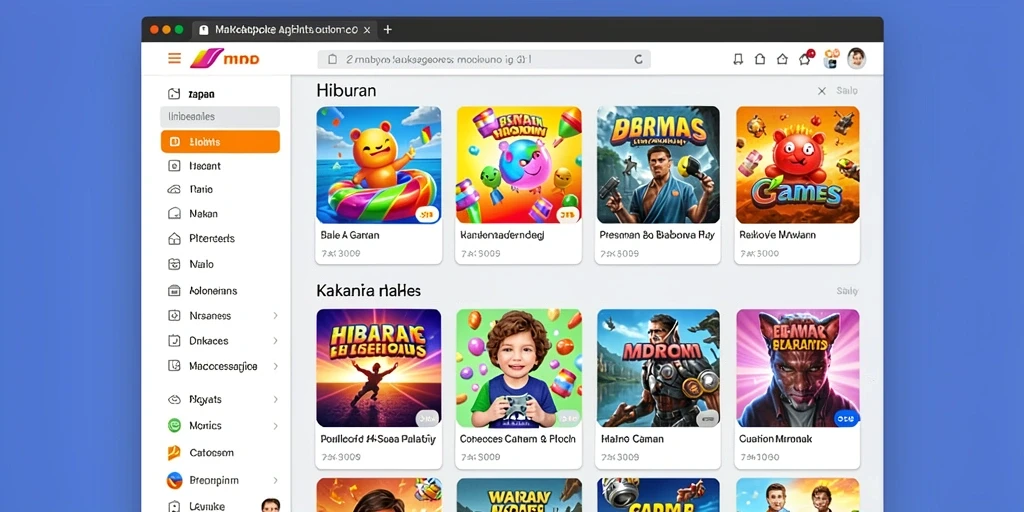Expand the Ngyats sidebar chevron

[275, 399]
